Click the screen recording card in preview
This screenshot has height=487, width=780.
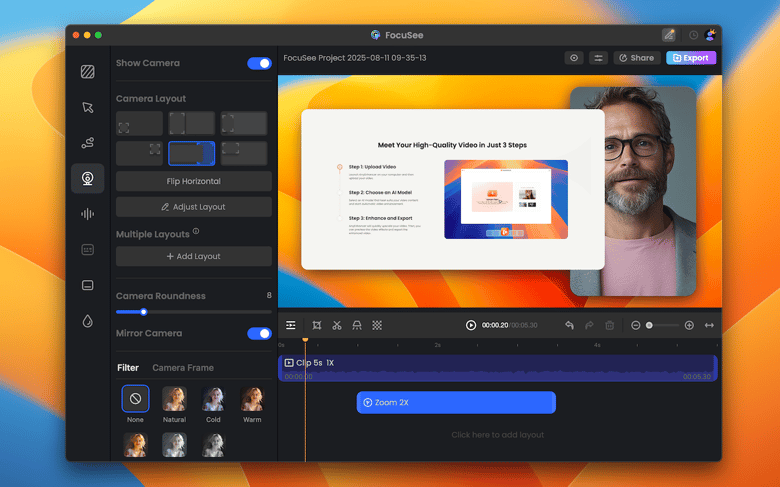[453, 190]
